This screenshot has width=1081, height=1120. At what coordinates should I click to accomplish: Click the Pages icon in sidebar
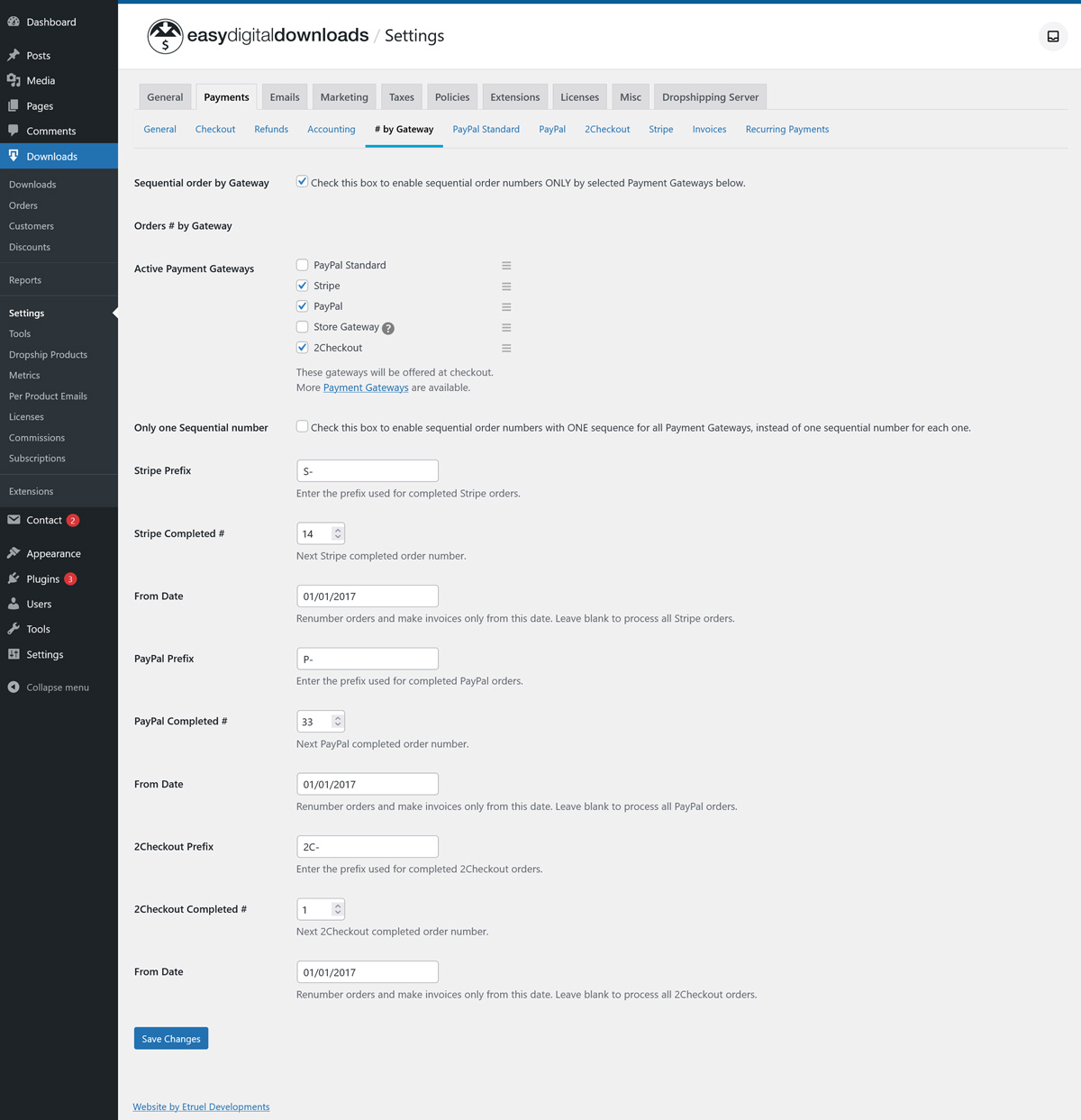click(14, 105)
